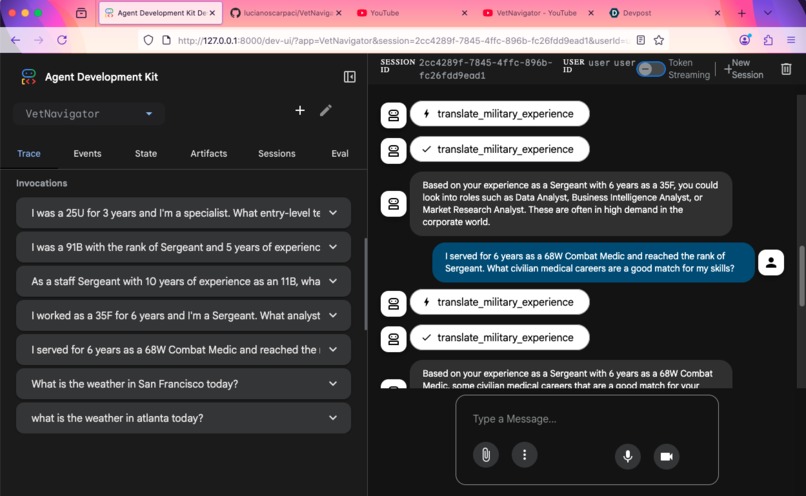
Task: Open first translate_military_experience checkmark response chip
Action: (500, 149)
